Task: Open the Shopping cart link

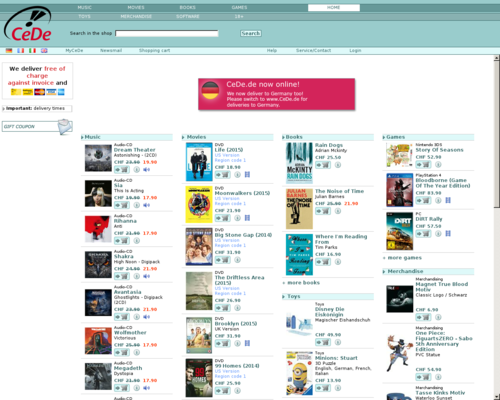Action: (154, 50)
